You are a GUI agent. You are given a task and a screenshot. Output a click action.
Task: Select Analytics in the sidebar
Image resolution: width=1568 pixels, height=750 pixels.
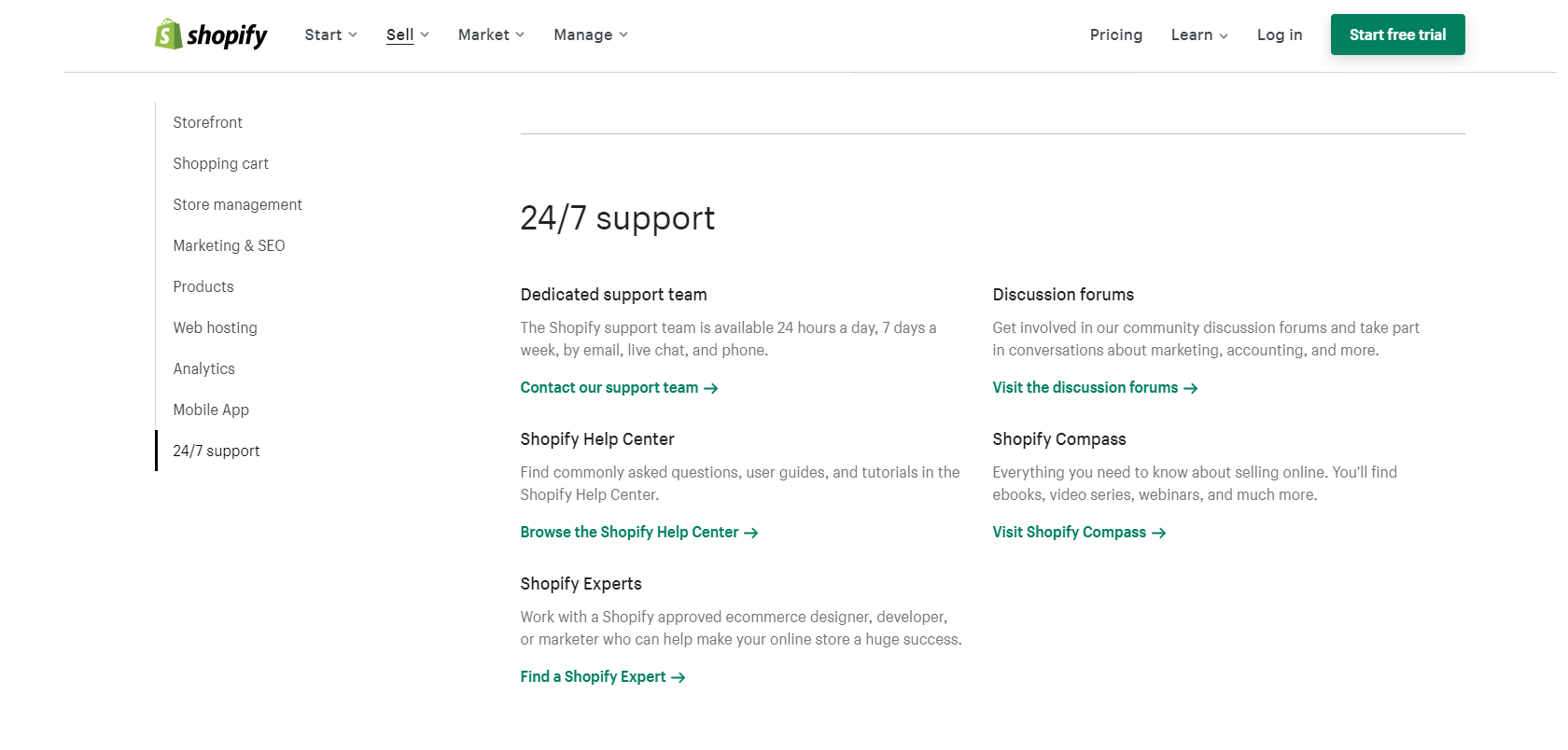pyautogui.click(x=203, y=368)
